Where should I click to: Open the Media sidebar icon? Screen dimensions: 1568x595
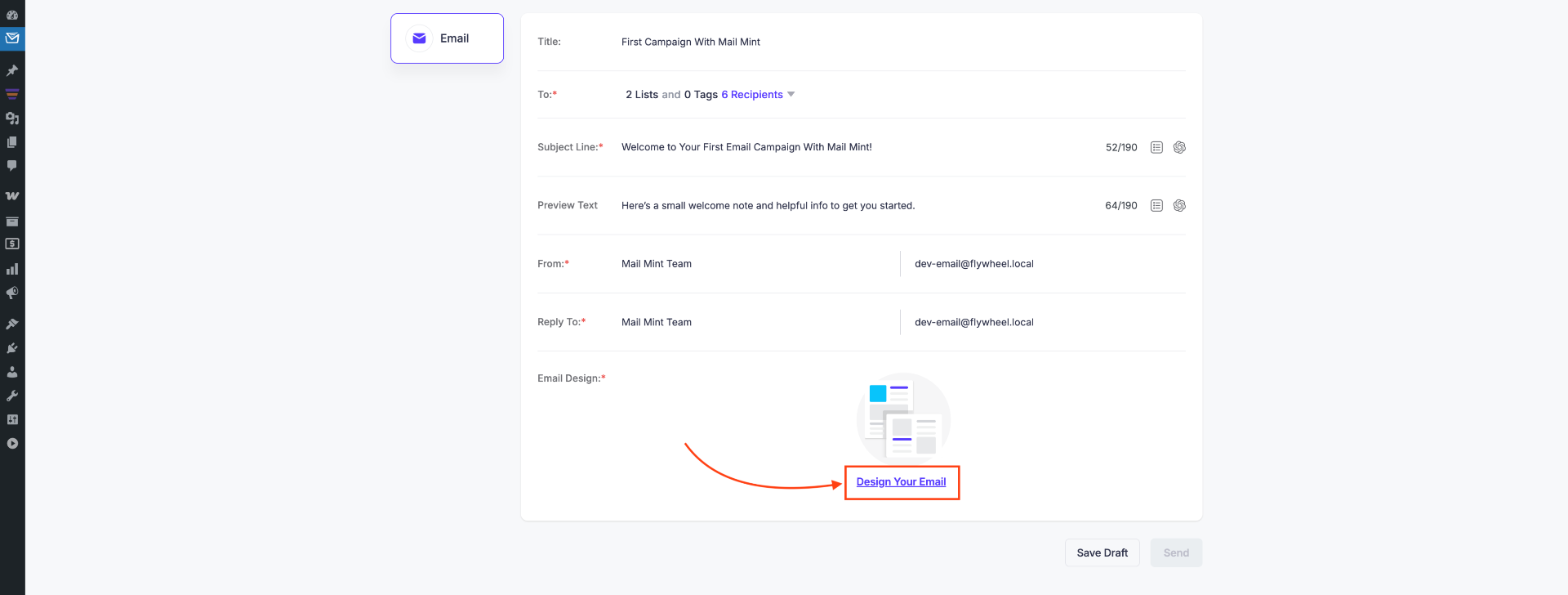12,119
